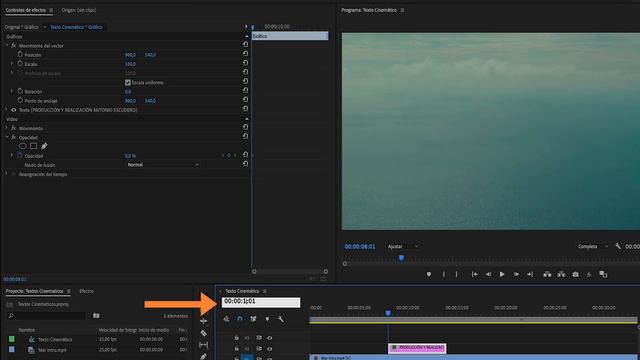
Task: Add a marker in the Program monitor
Action: point(429,274)
